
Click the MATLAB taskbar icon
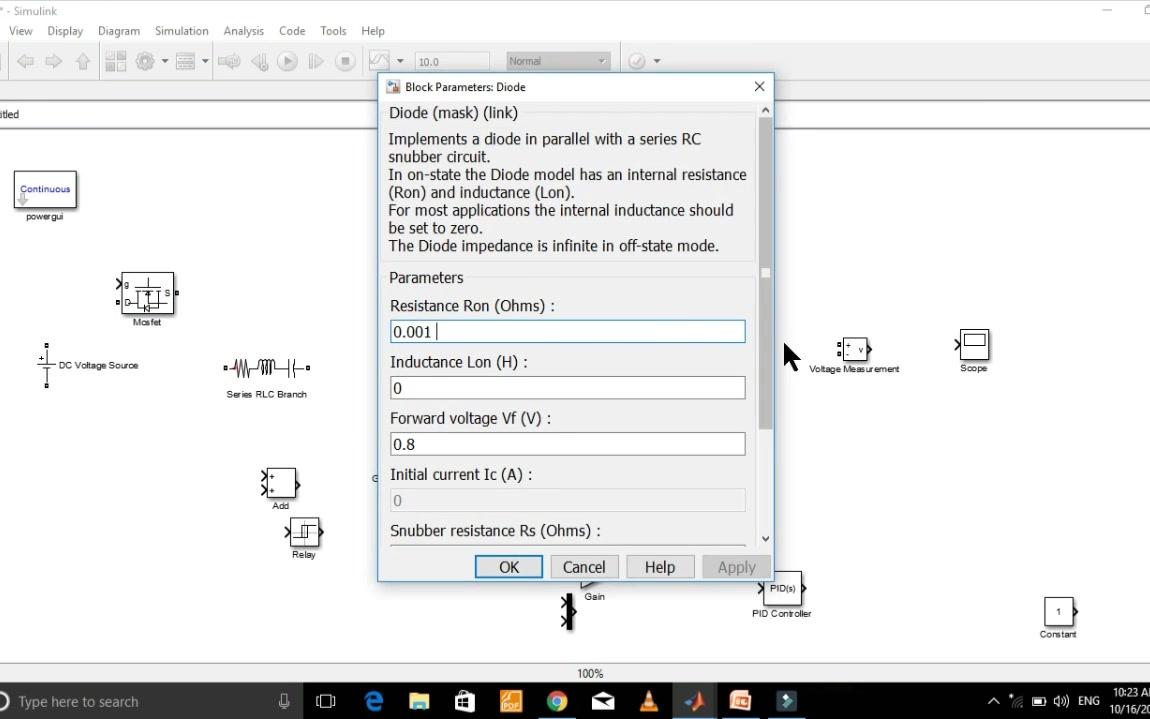click(x=695, y=701)
